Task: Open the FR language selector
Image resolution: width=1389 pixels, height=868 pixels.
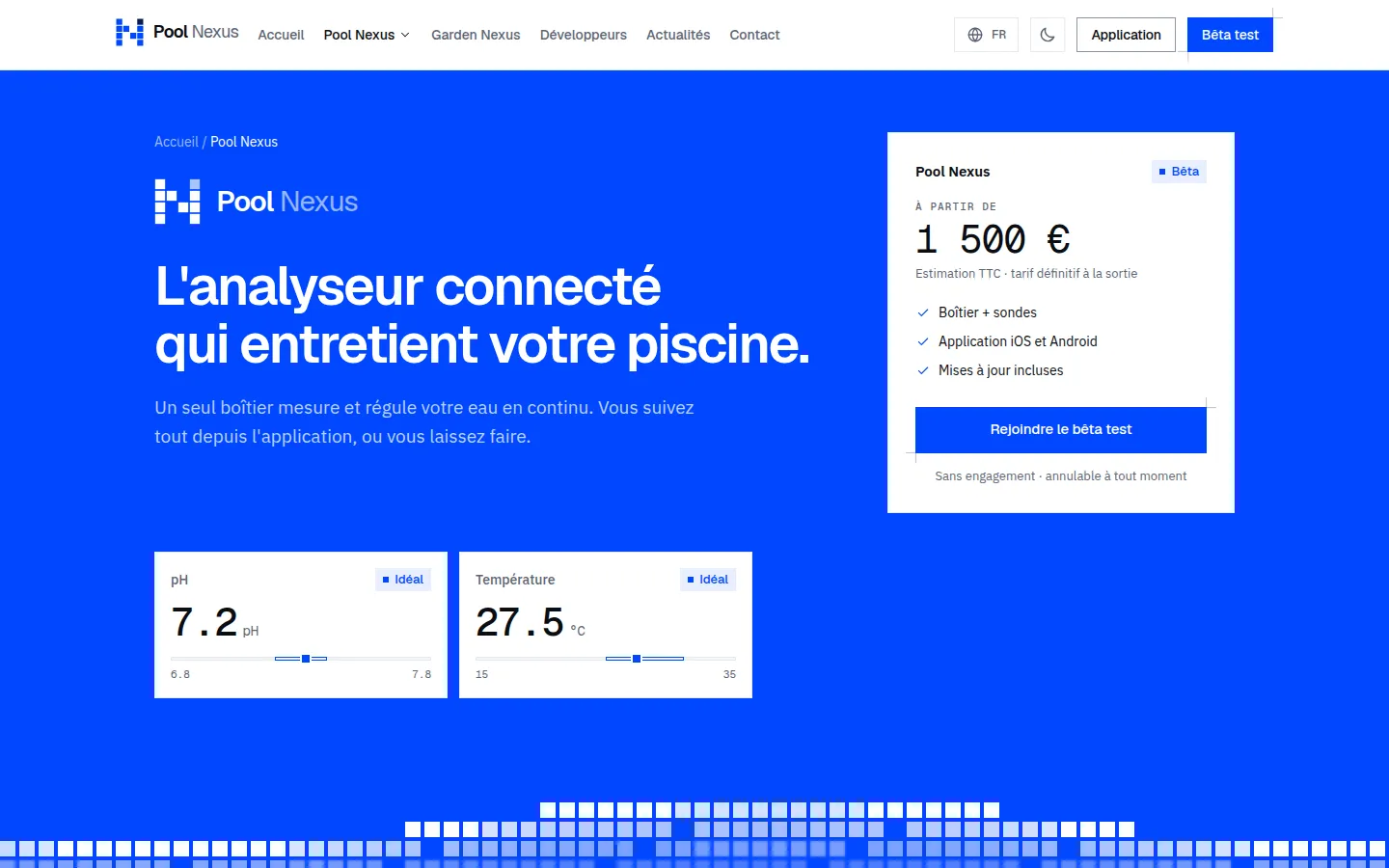Action: tap(986, 35)
